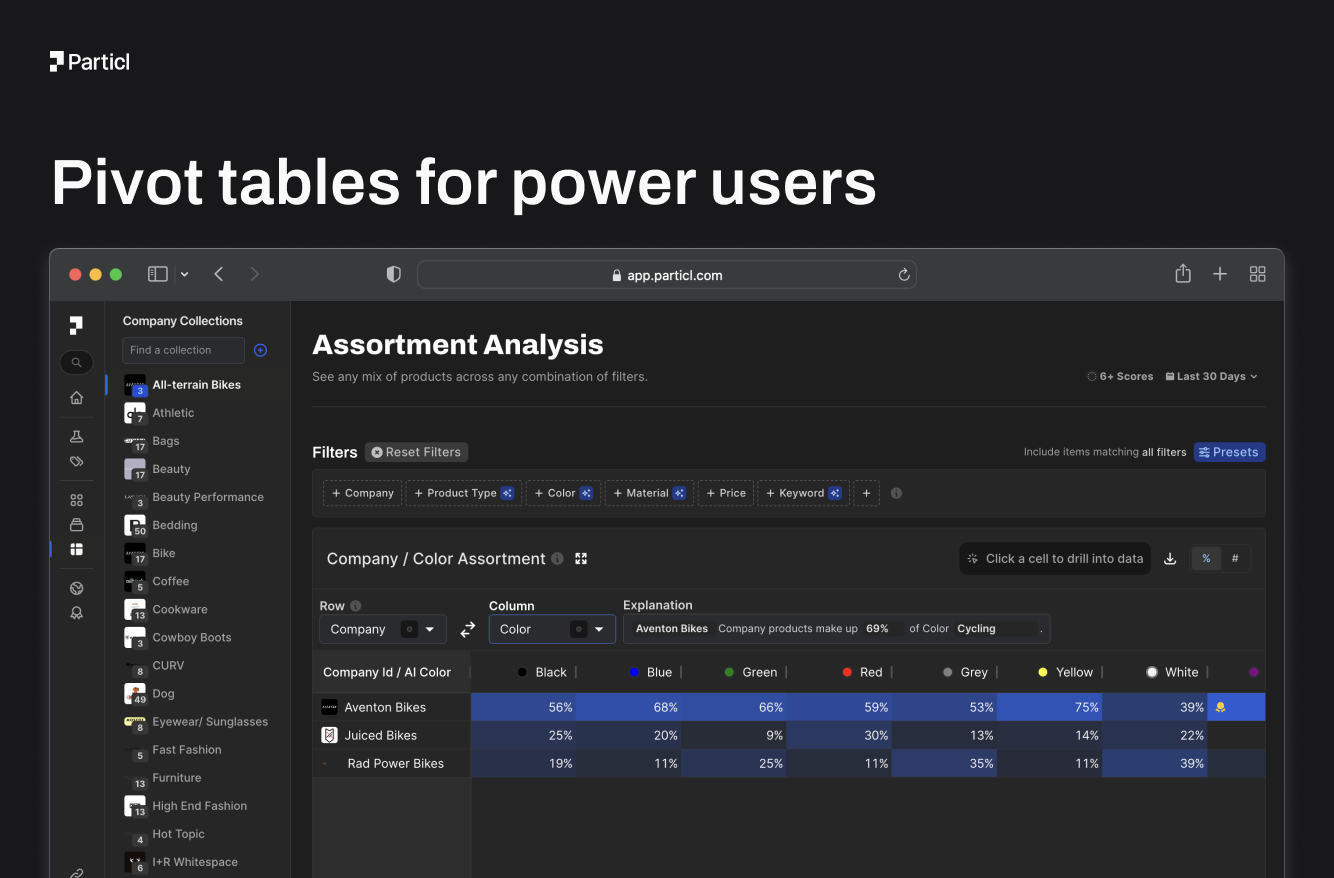Open the browser tab overview icon
The image size is (1334, 878).
pos(1258,274)
